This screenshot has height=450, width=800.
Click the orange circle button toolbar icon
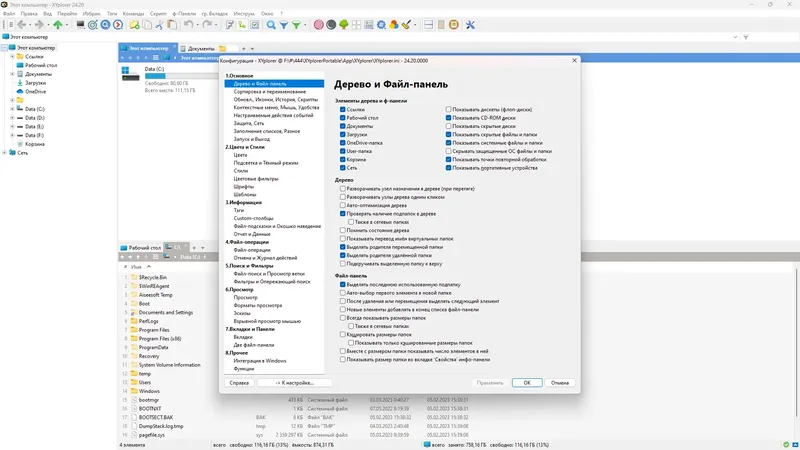(x=454, y=24)
